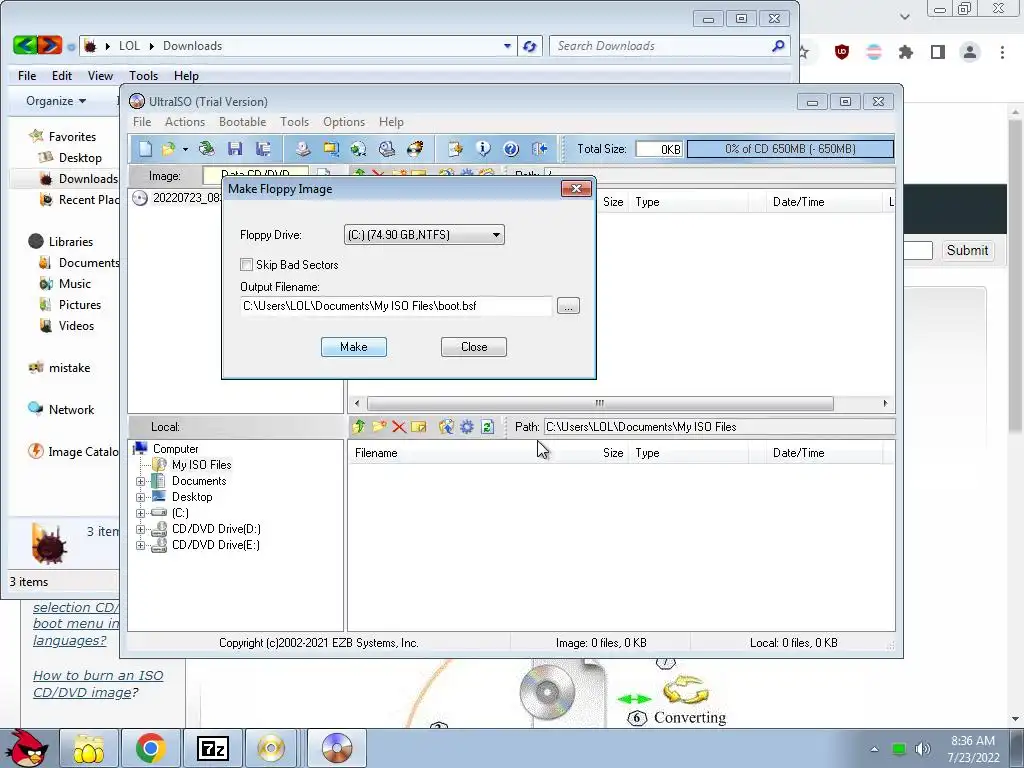
Task: Close the Make Floppy Image dialog with red X
Action: [x=576, y=189]
